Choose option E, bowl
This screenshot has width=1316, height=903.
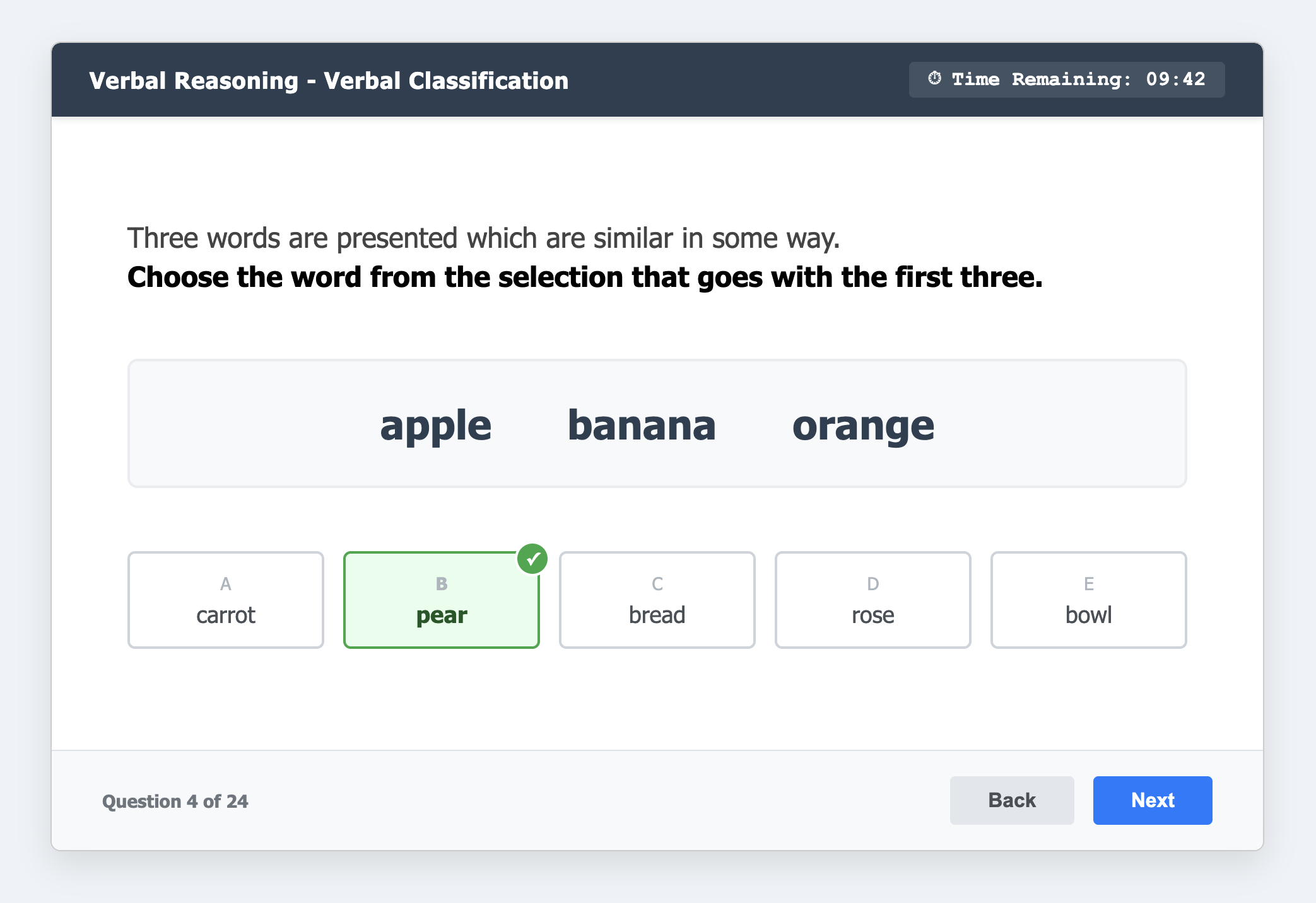pos(1088,600)
